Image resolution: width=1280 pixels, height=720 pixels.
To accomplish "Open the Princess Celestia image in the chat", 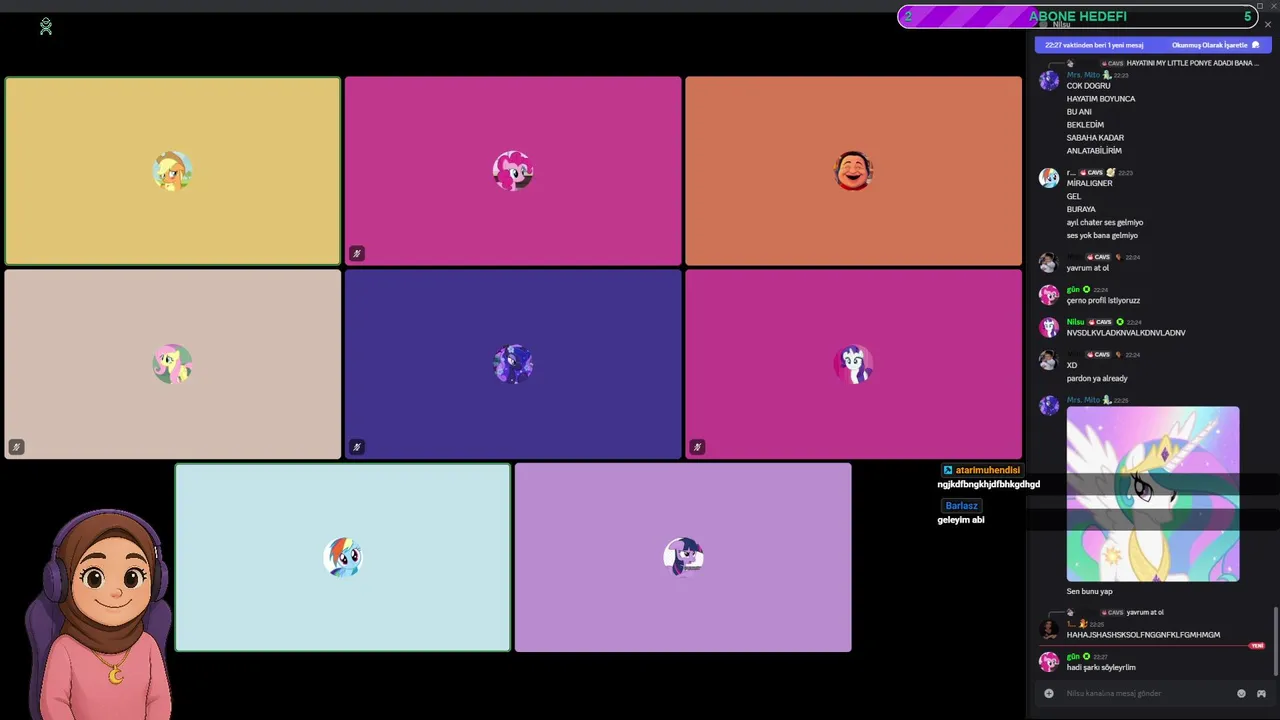I will (1153, 494).
